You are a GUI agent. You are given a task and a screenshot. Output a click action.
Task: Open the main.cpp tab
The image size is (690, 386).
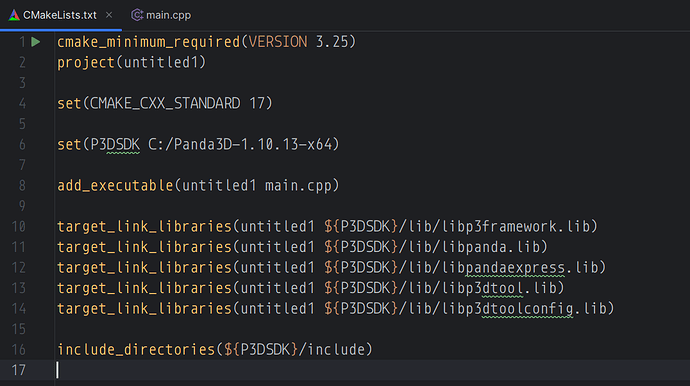[161, 15]
